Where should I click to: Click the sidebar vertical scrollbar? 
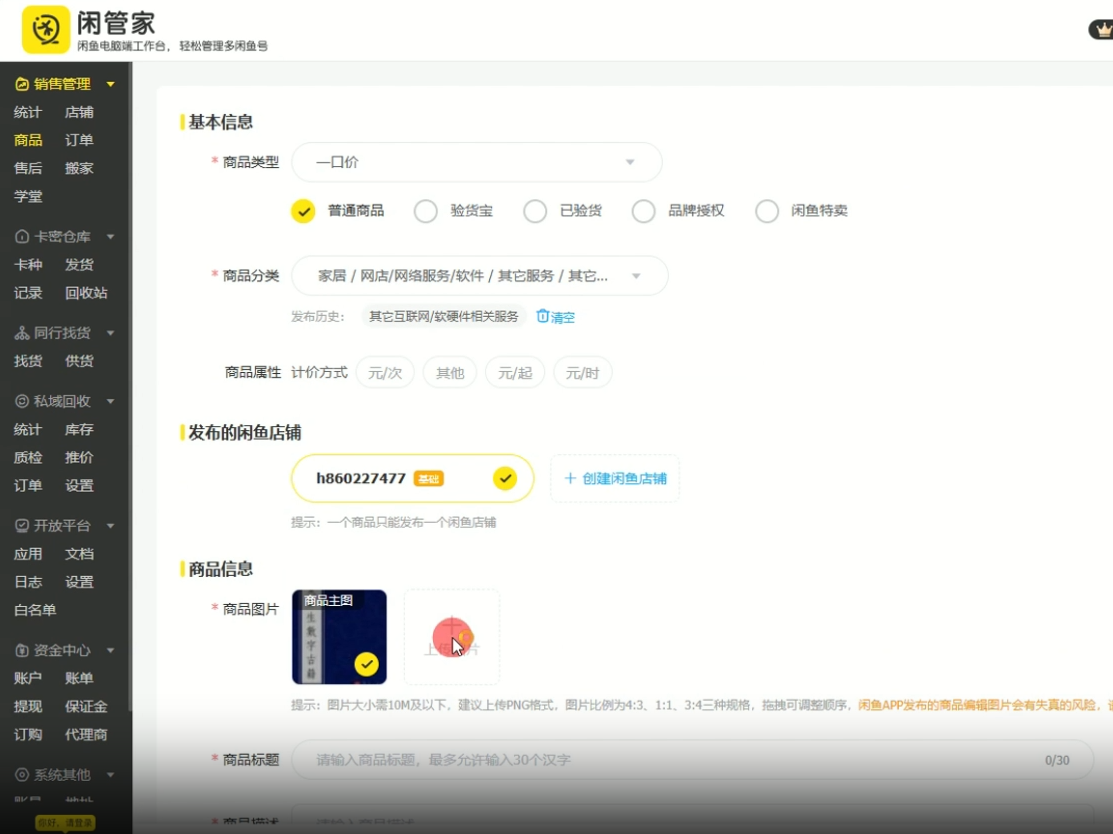130,387
